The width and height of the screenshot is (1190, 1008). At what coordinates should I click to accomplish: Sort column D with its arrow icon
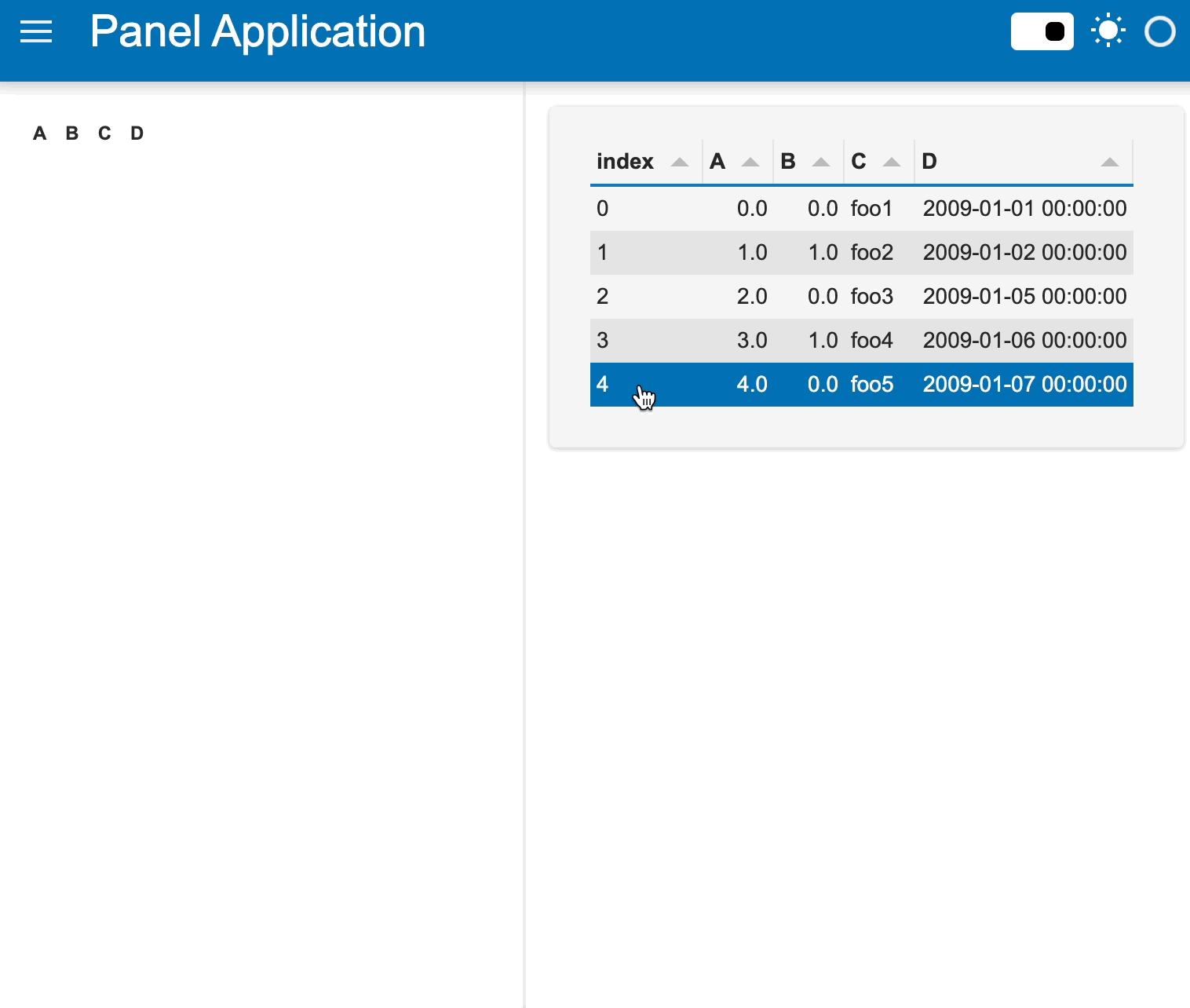point(1110,162)
